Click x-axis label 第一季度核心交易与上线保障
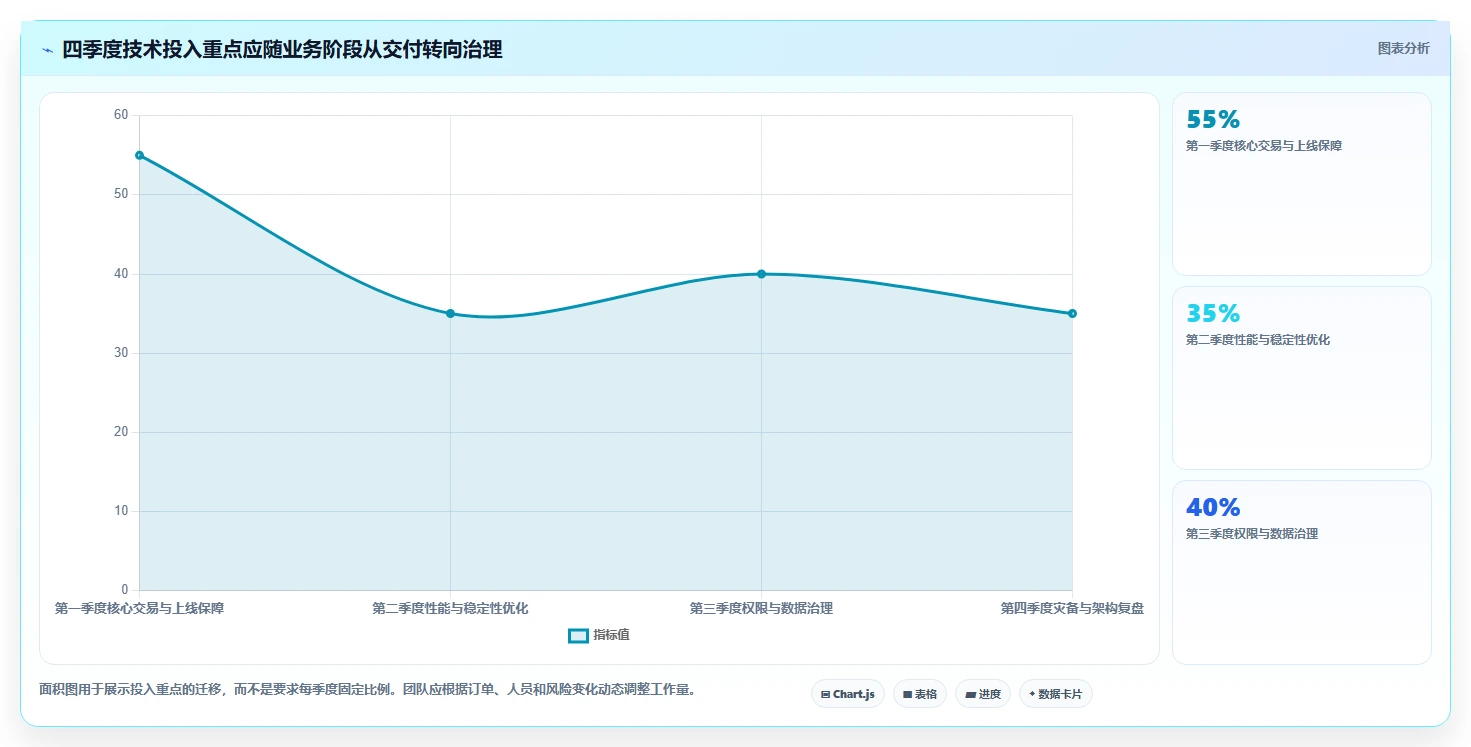Screen dimensions: 1471x747 tap(140, 608)
